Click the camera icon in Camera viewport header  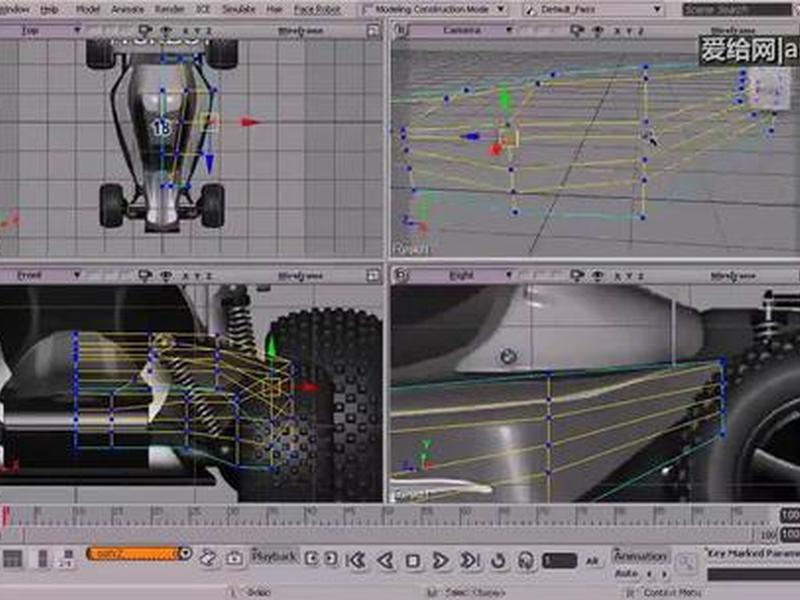(577, 31)
